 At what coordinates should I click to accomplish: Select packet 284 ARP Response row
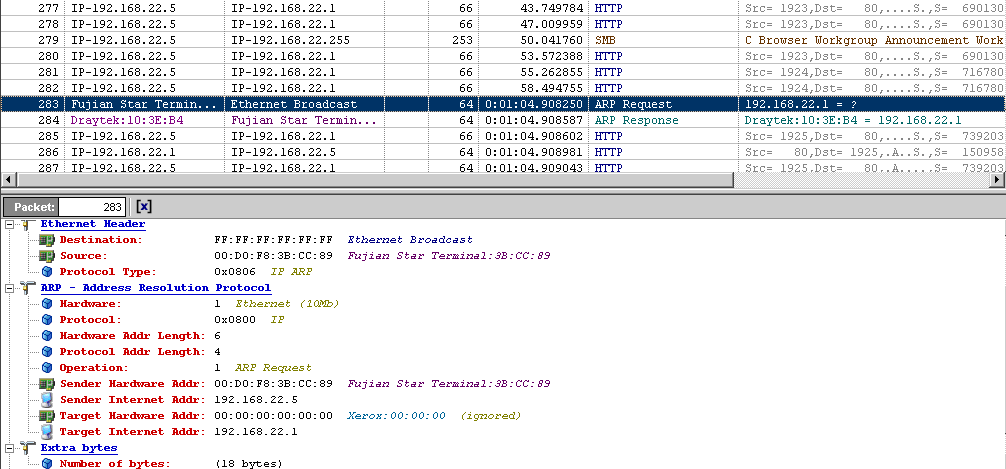tap(503, 120)
